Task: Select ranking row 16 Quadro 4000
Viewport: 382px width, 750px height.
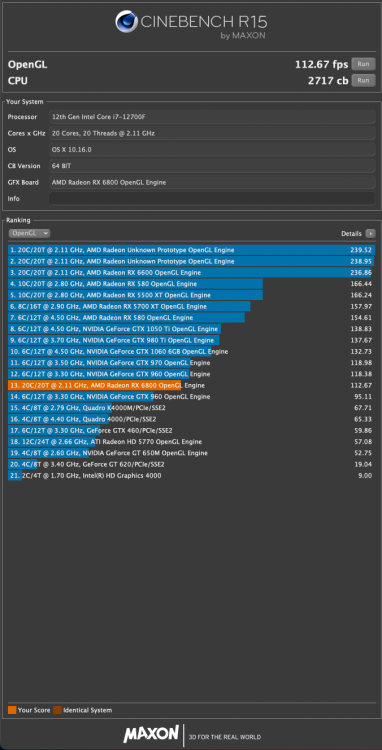Action: 192,419
